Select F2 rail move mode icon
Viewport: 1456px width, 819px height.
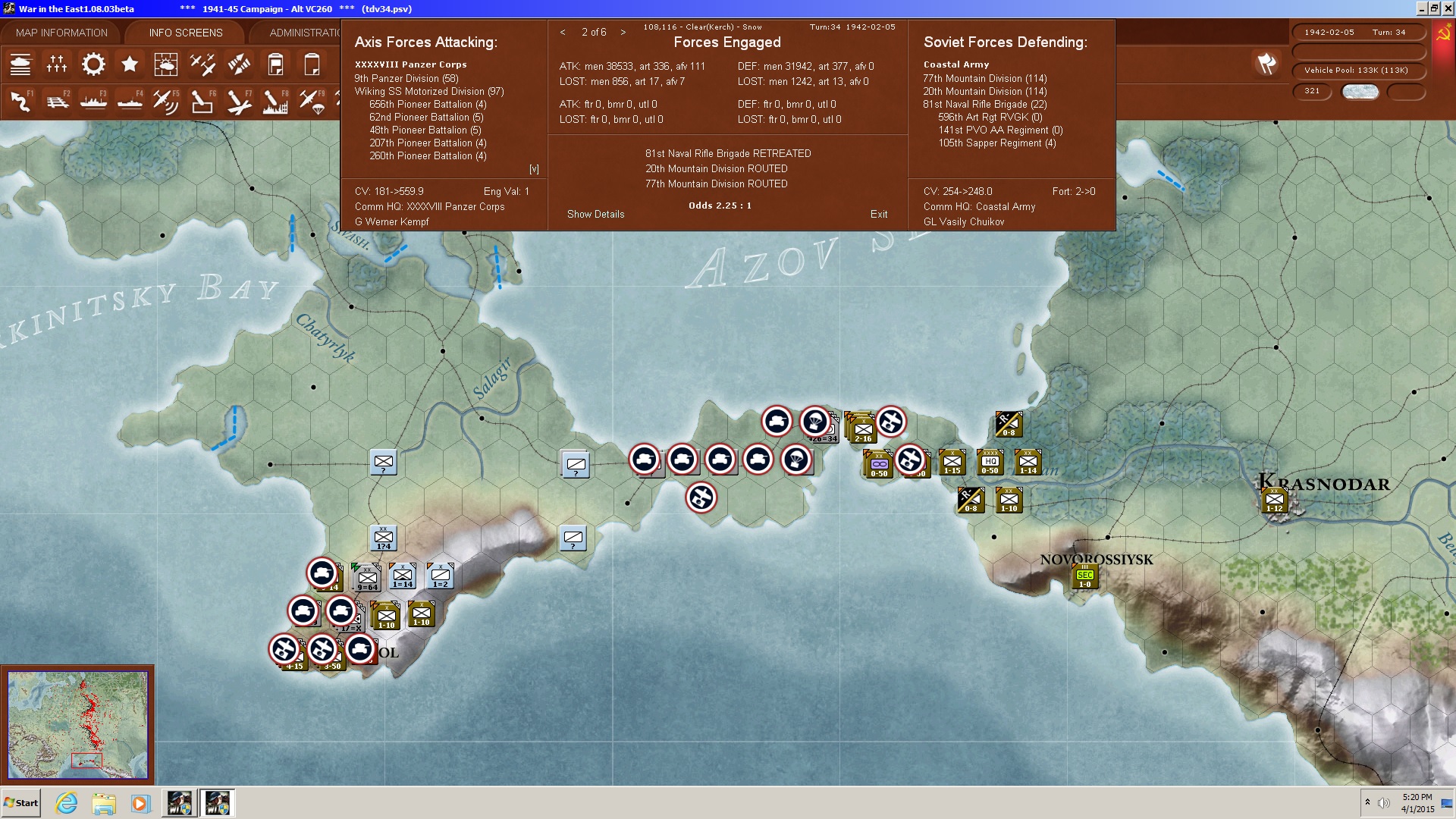click(x=57, y=101)
